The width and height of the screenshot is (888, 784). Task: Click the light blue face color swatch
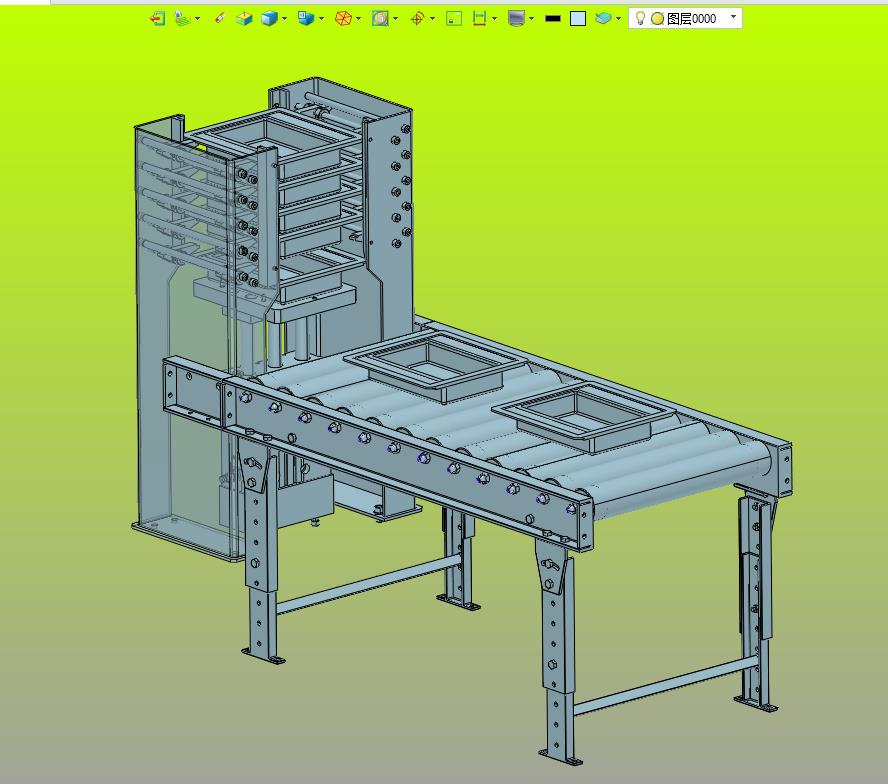578,19
